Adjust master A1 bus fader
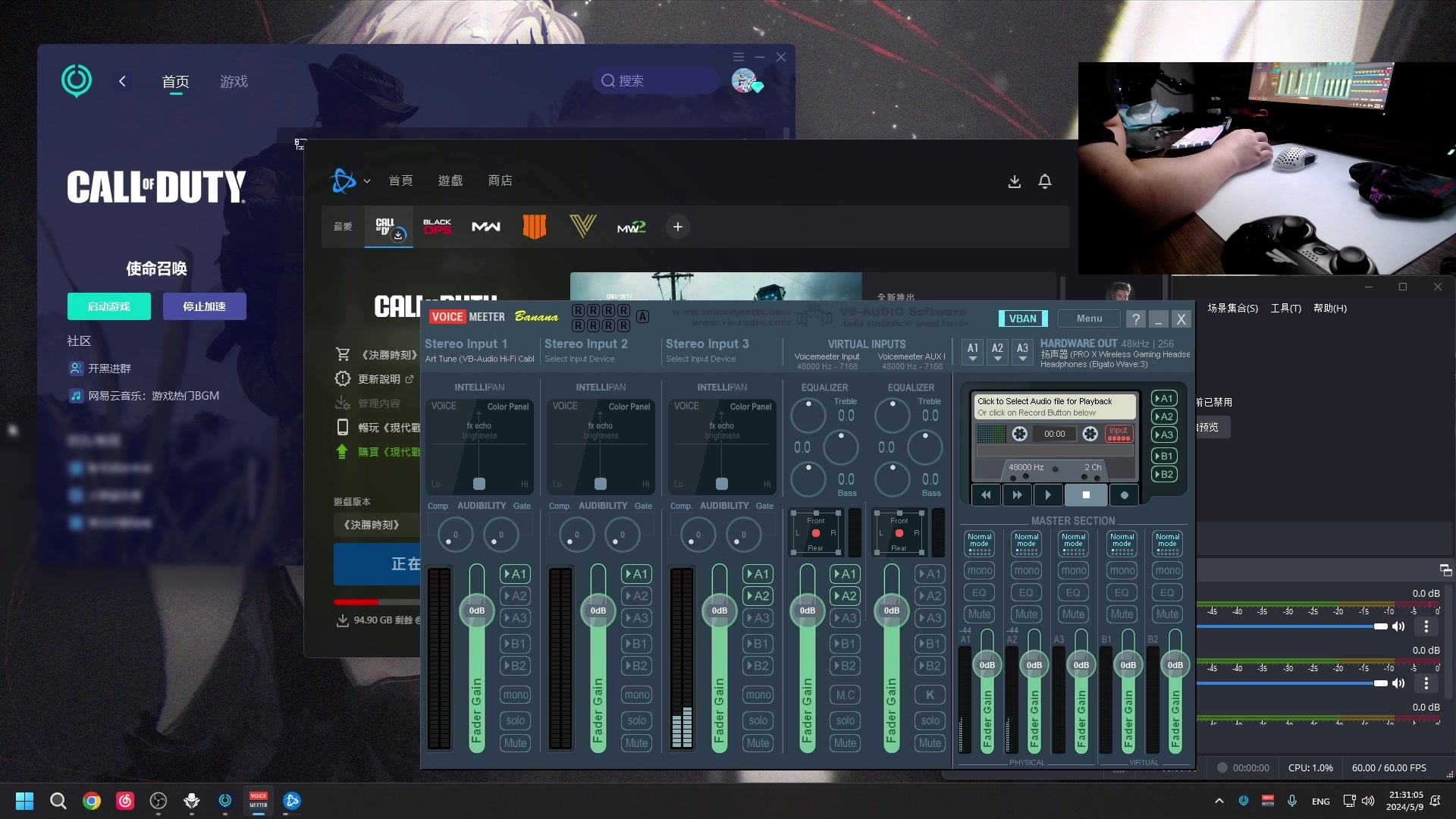1456x819 pixels. coord(987,665)
